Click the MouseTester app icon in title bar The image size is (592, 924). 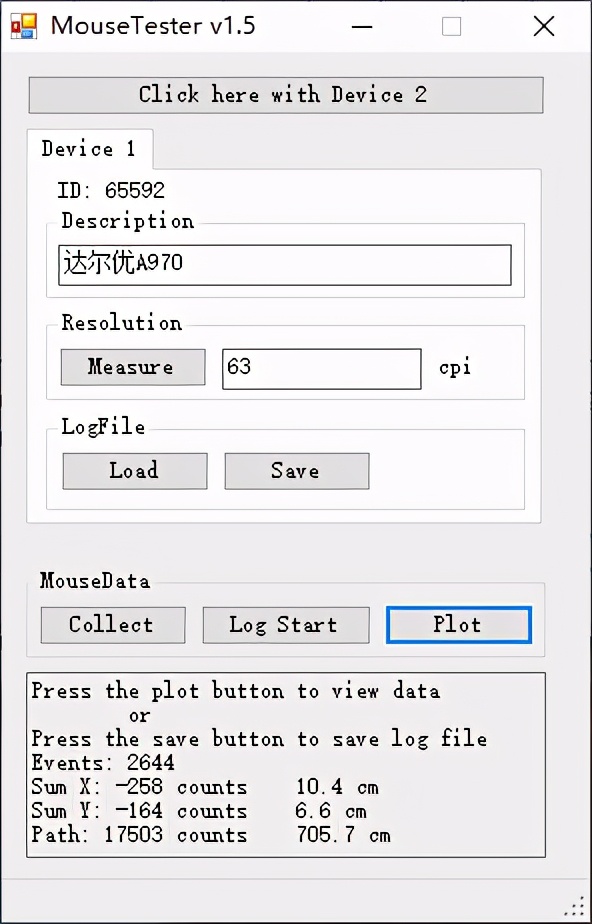point(24,26)
